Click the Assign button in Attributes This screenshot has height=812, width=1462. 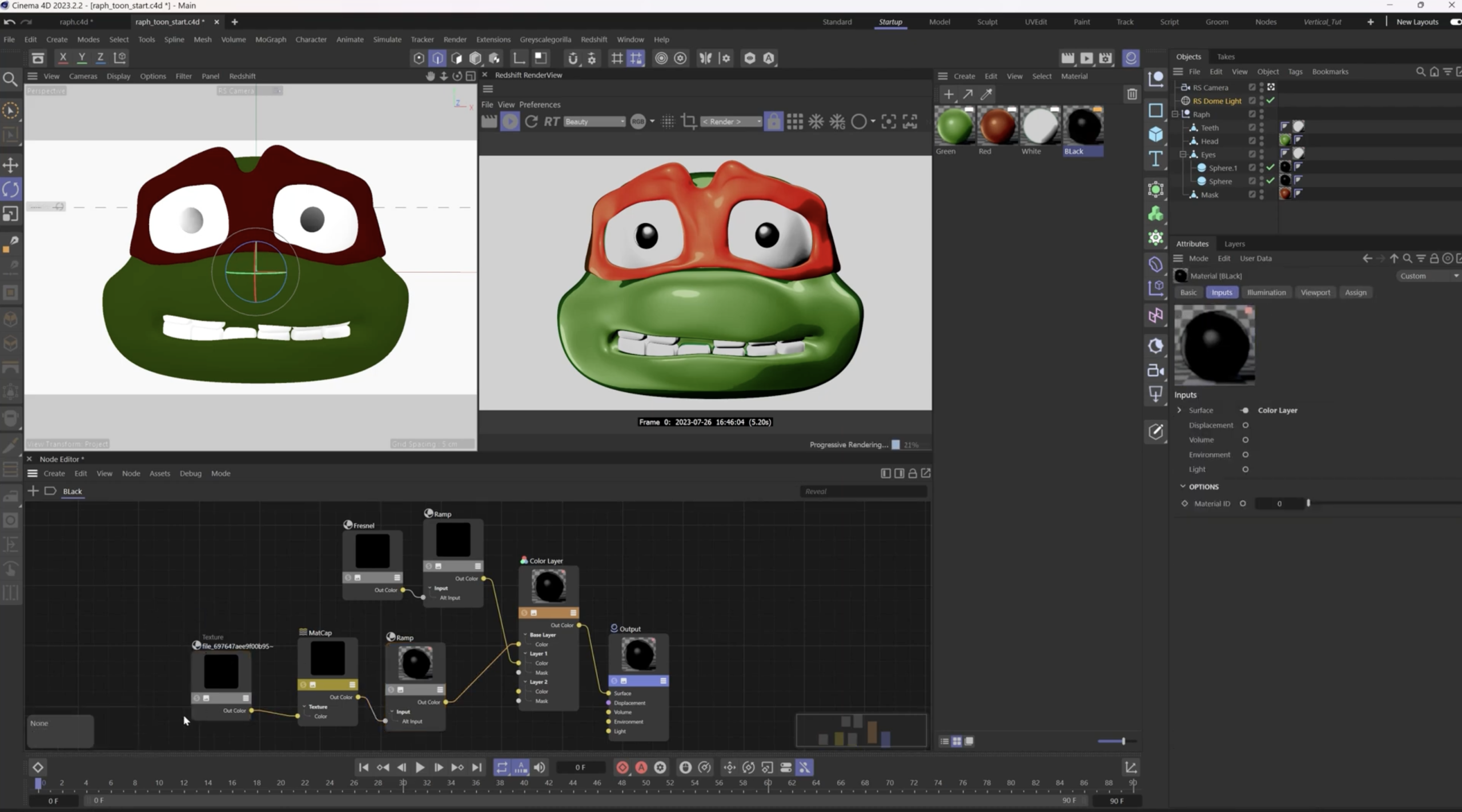pos(1355,292)
